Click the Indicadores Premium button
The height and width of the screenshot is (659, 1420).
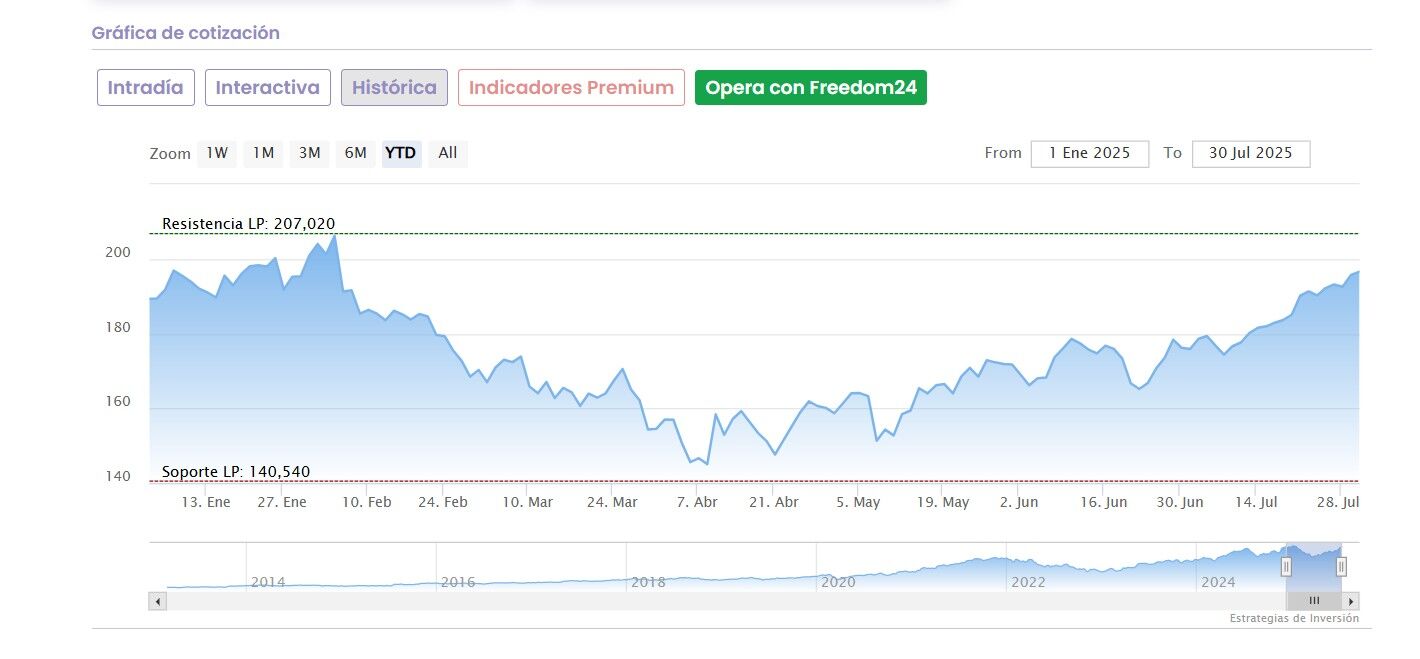click(571, 87)
